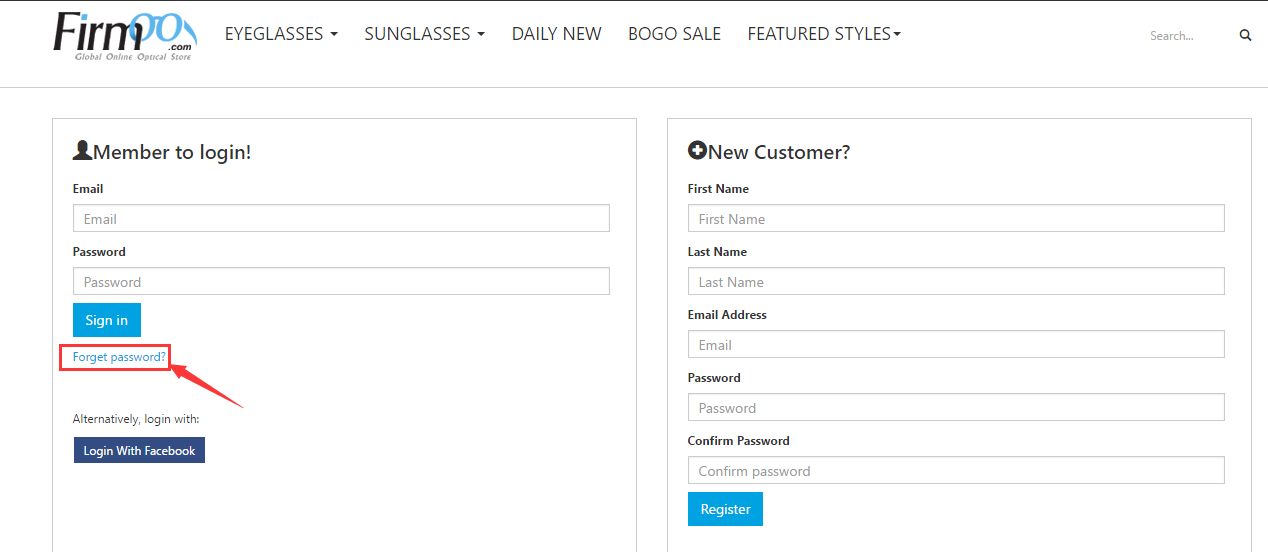Click the Sign in button

tap(107, 320)
